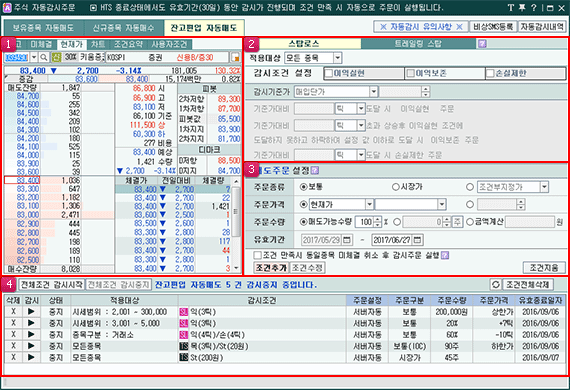Viewport: 570px width, 390px height.
Task: Click the 감시기준가 value stepper arrows
Action: click(425, 92)
